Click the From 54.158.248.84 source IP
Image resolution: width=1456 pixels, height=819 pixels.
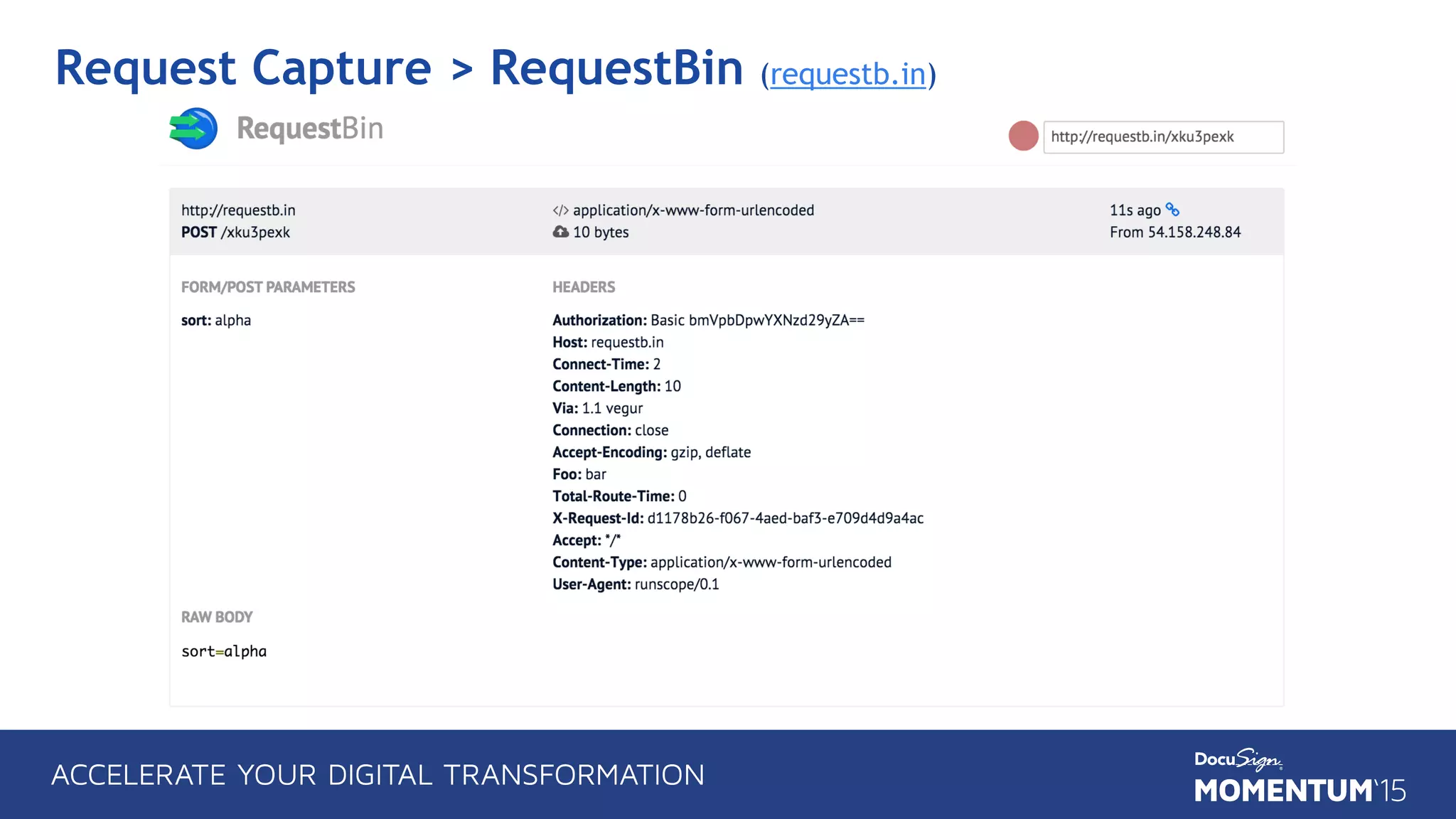(x=1174, y=232)
